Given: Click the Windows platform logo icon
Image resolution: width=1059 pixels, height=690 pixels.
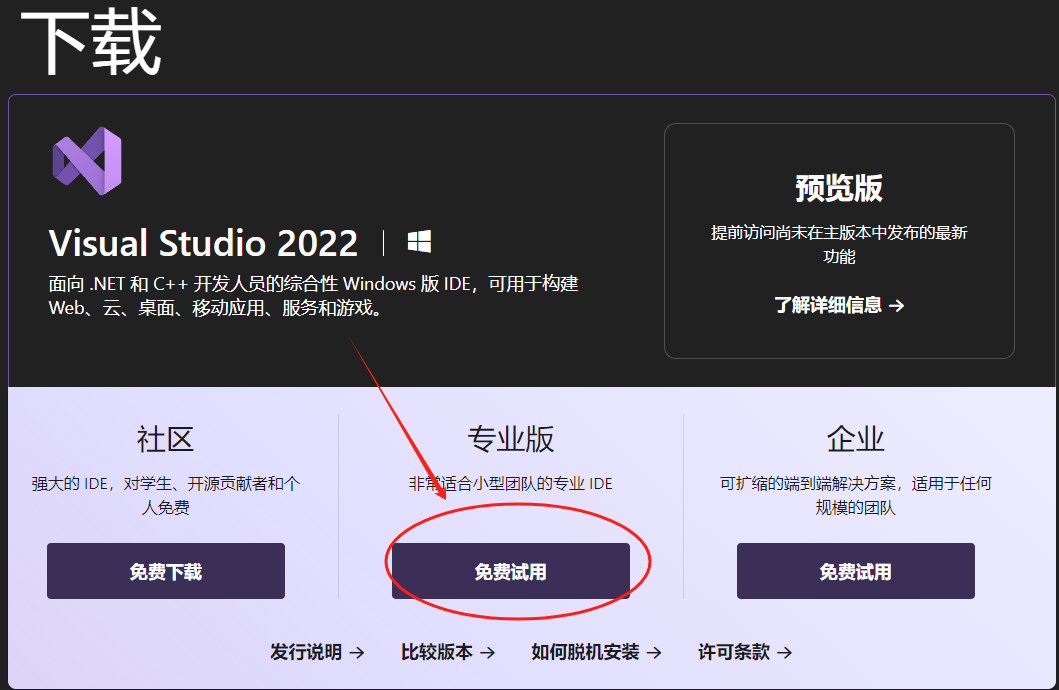Looking at the screenshot, I should coord(419,241).
